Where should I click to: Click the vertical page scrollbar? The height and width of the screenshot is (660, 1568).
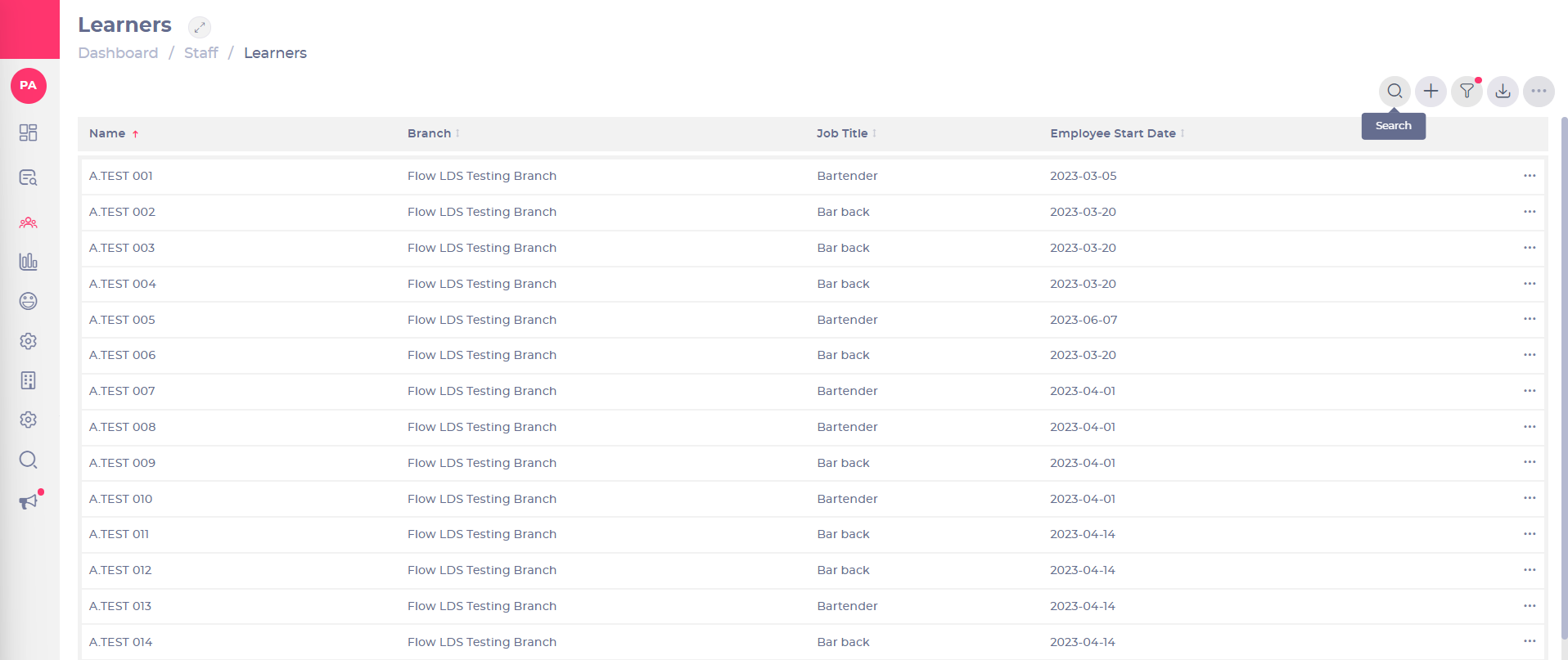pyautogui.click(x=1564, y=376)
